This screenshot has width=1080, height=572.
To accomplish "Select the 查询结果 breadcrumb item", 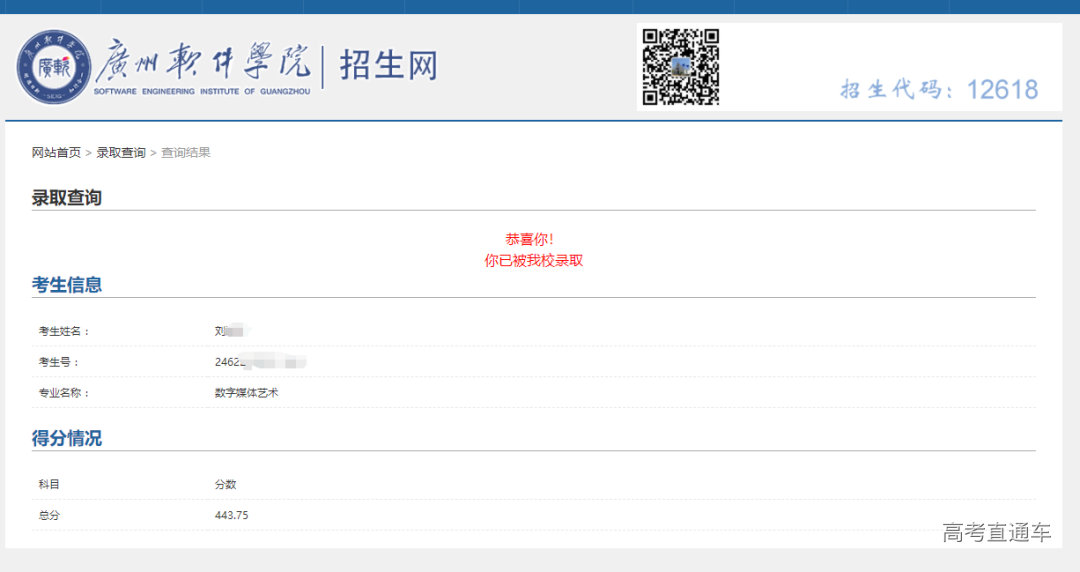I will tap(186, 153).
